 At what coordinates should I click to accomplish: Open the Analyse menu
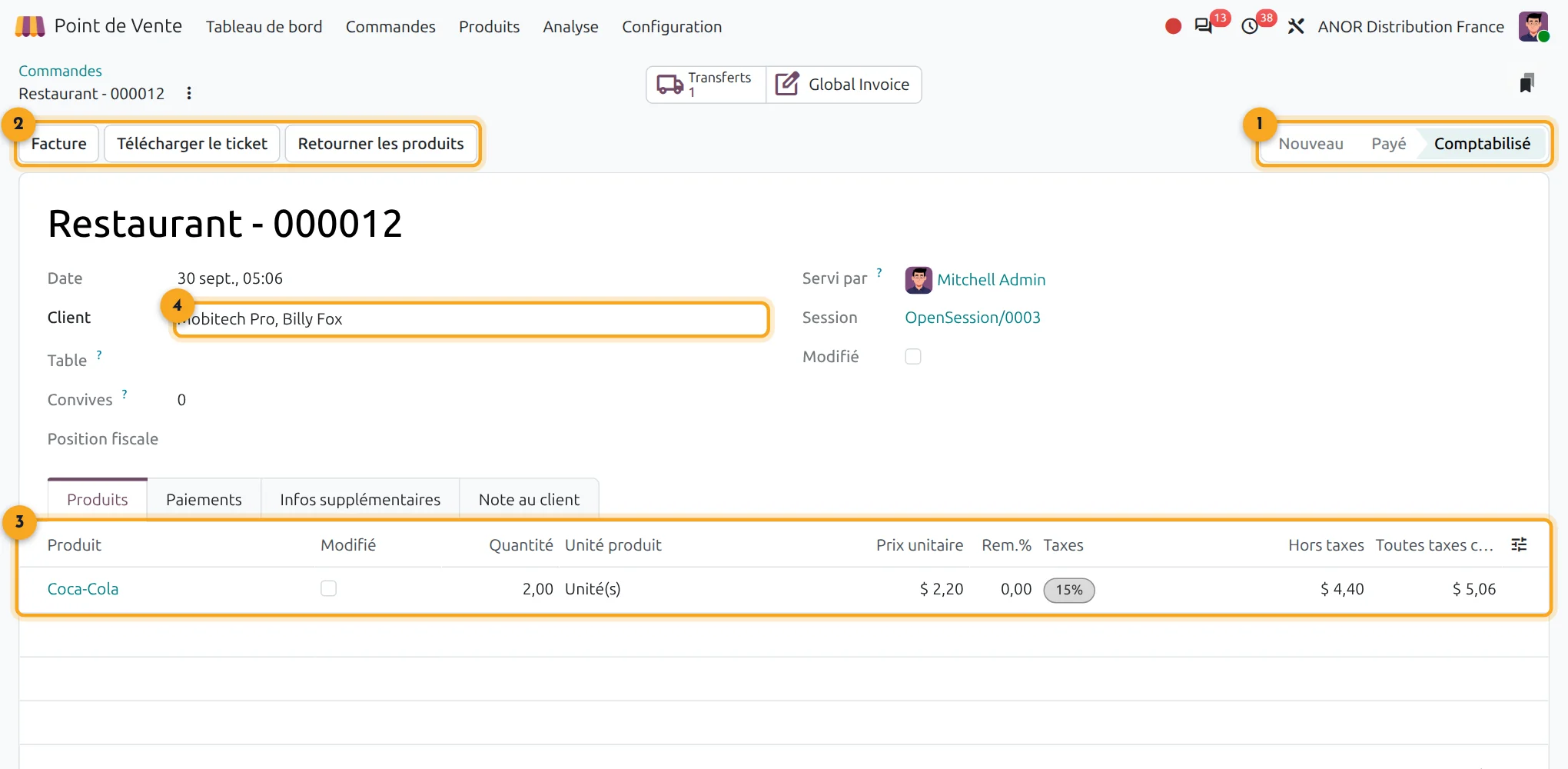tap(571, 27)
